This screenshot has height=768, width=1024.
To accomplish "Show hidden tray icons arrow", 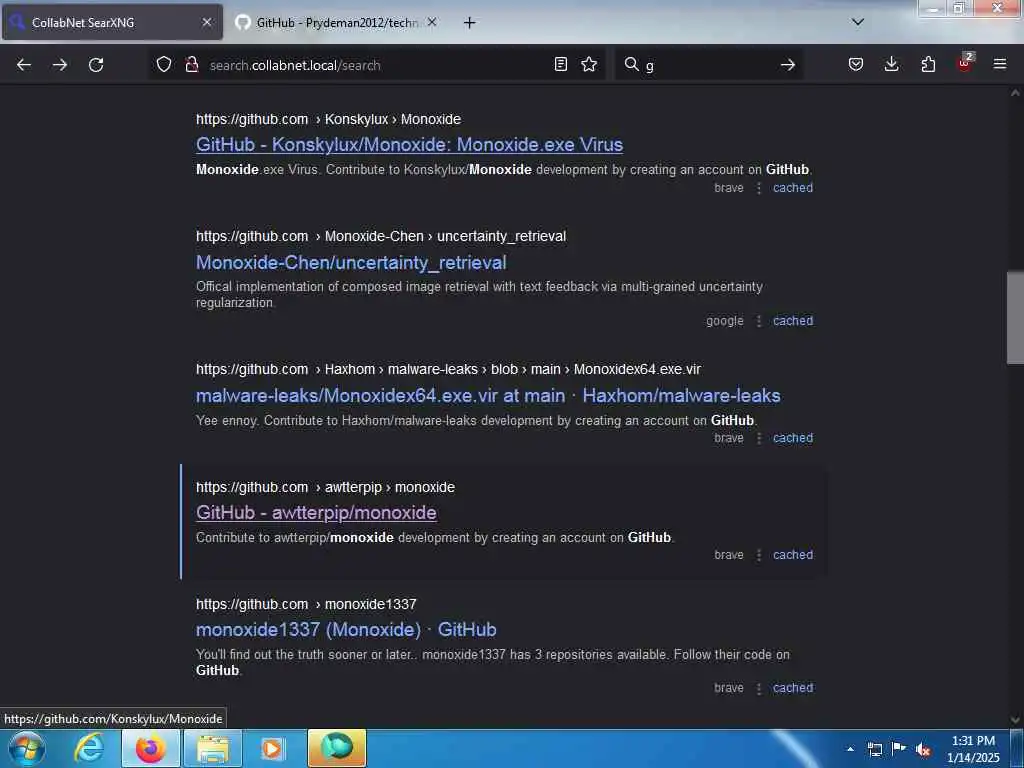I will pyautogui.click(x=850, y=749).
